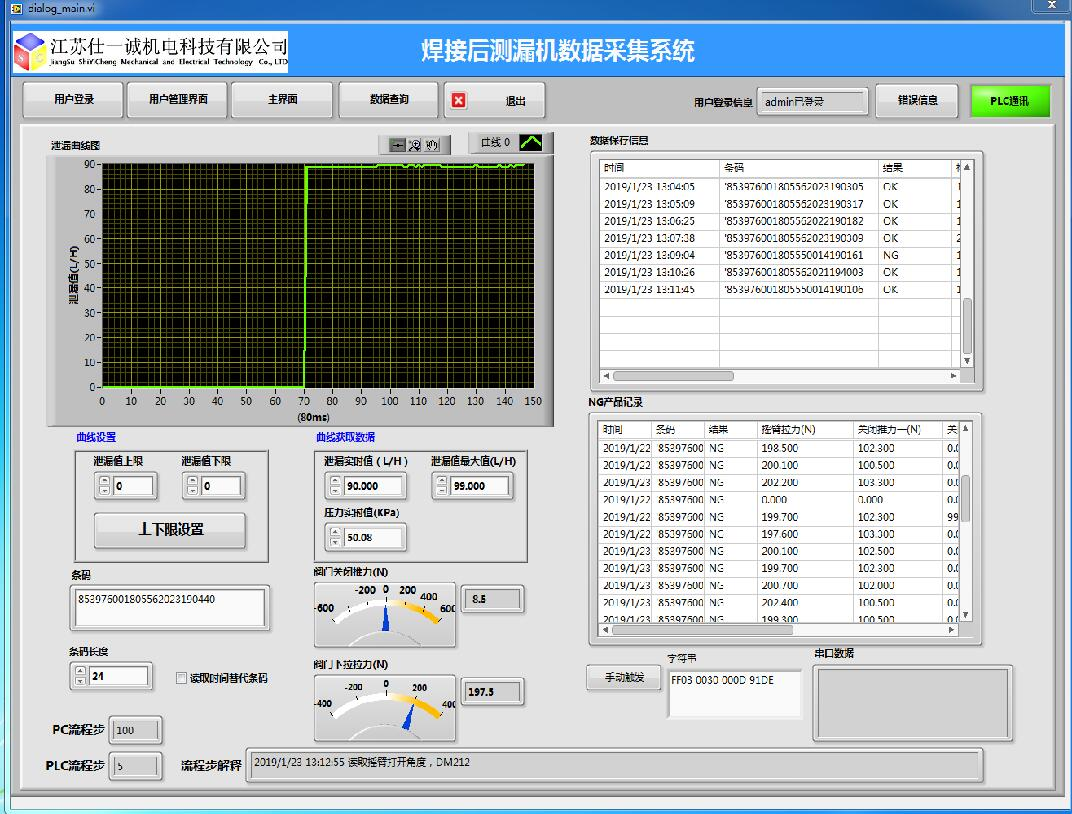Select the graph cursor movement tool
Viewport: 1072px width, 814px height.
coord(397,145)
